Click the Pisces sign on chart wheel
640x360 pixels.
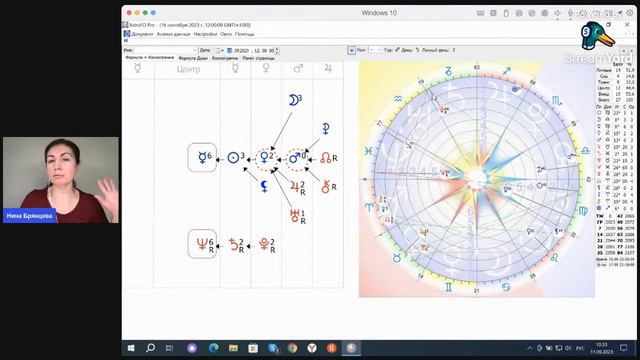[369, 151]
